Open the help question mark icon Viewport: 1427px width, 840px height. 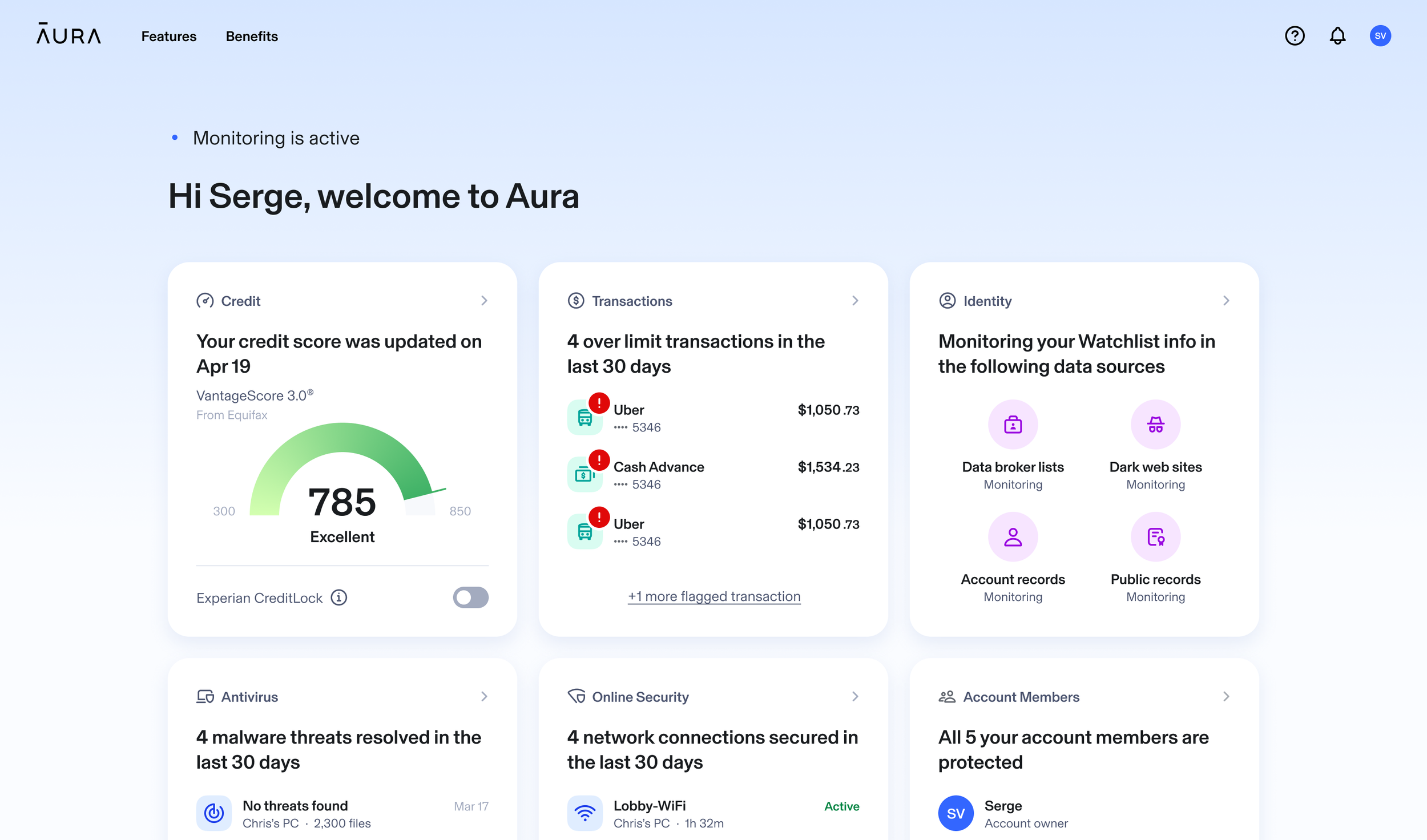point(1294,36)
